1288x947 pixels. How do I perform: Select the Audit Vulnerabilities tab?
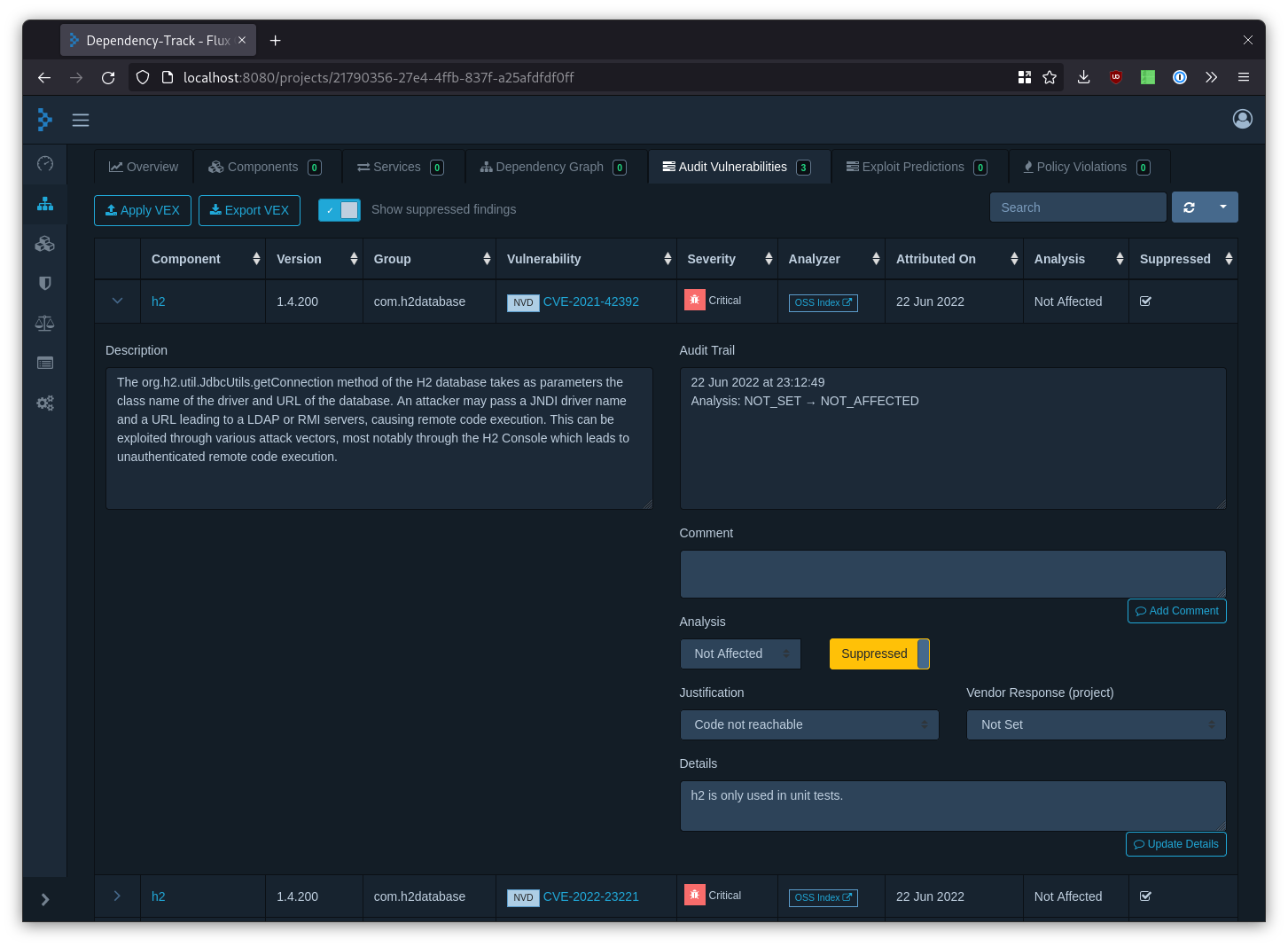point(738,167)
